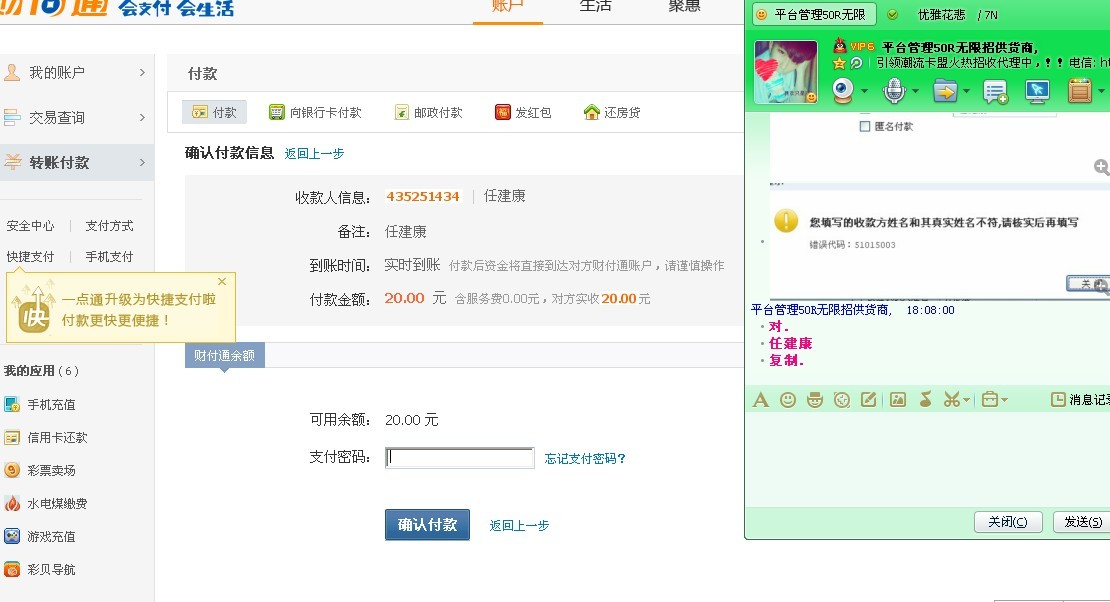Viewport: 1110px width, 602px height.
Task: Click the lottery hall coin icon
Action: coord(12,470)
